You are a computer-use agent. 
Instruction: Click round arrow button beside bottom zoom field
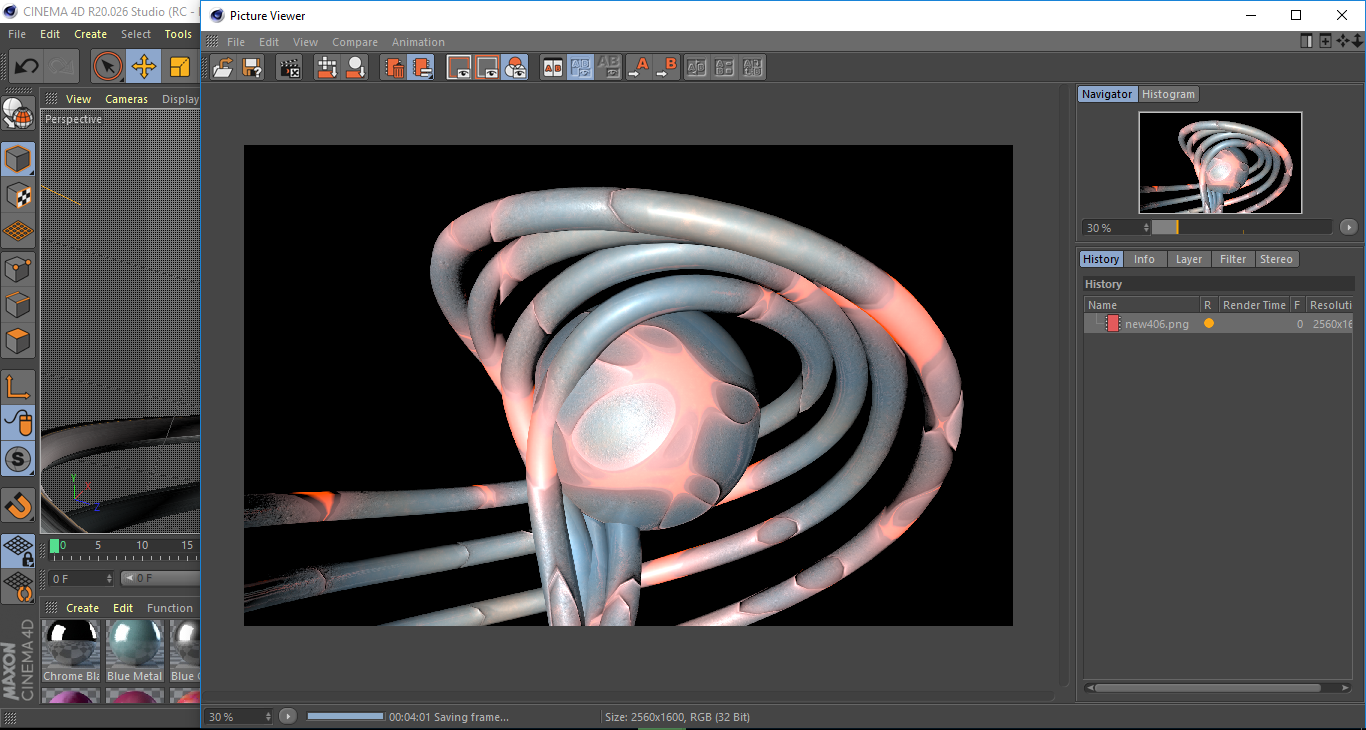288,716
